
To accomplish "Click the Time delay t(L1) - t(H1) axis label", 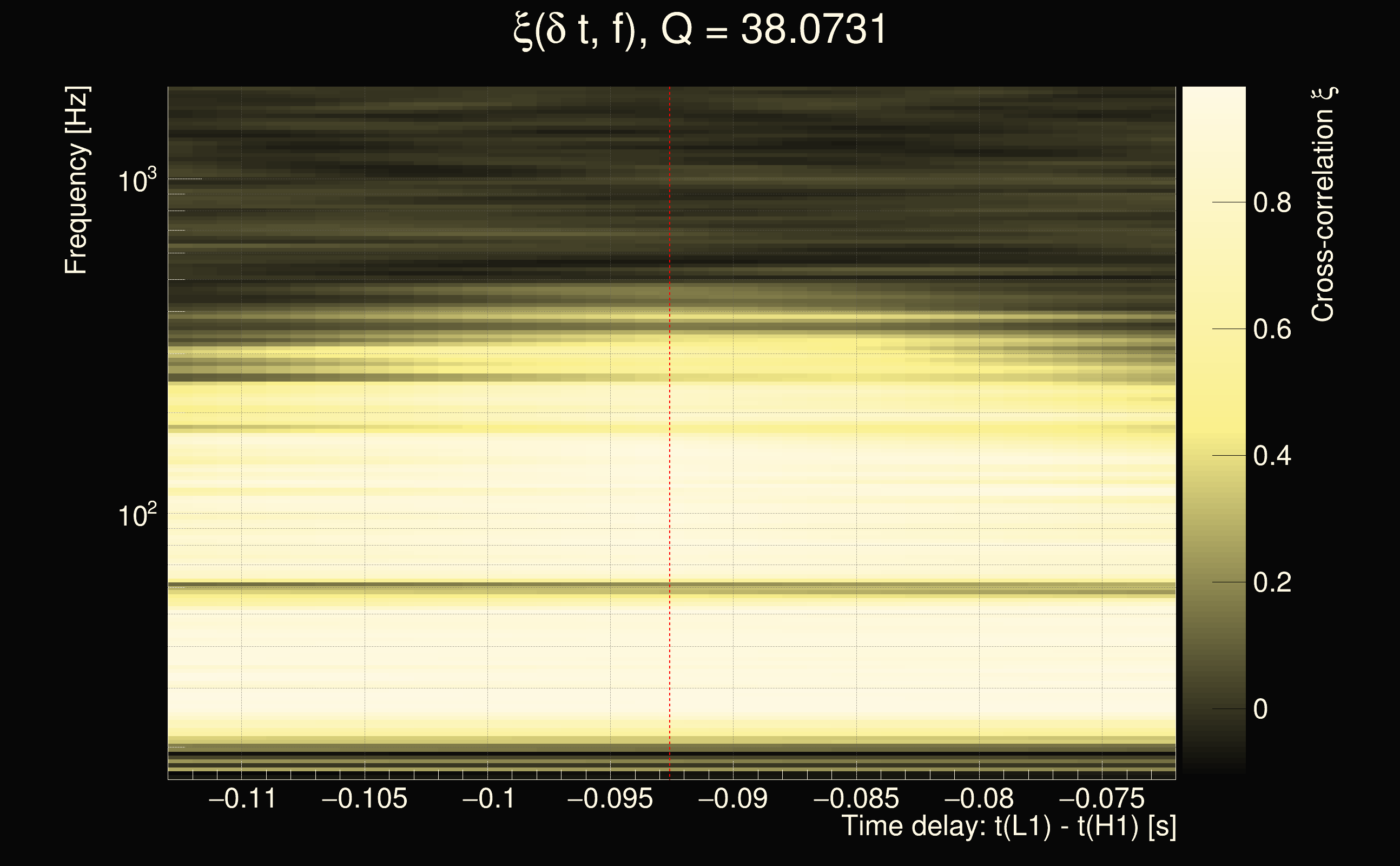I will [x=1008, y=826].
